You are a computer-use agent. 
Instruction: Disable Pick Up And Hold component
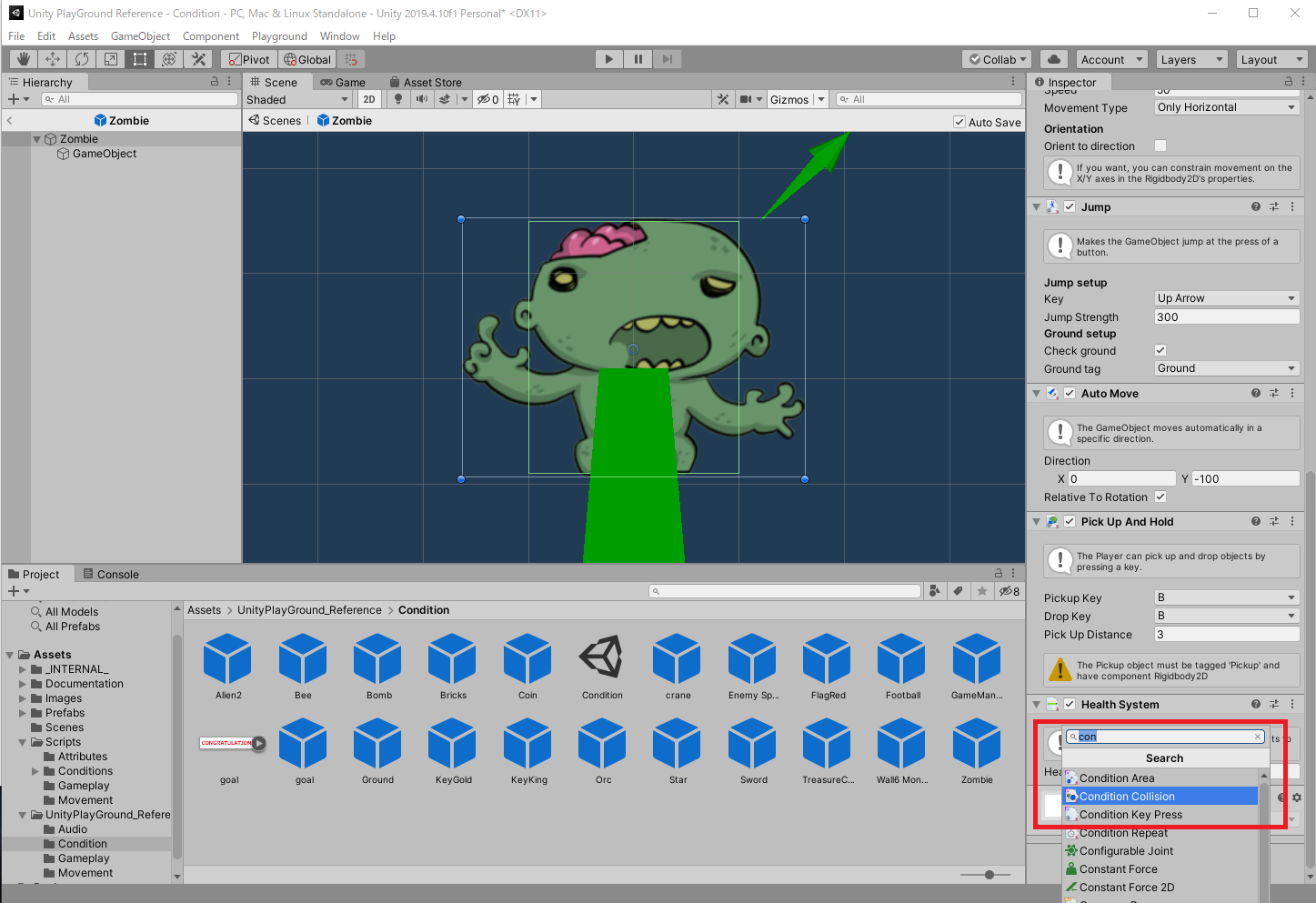(x=1070, y=522)
